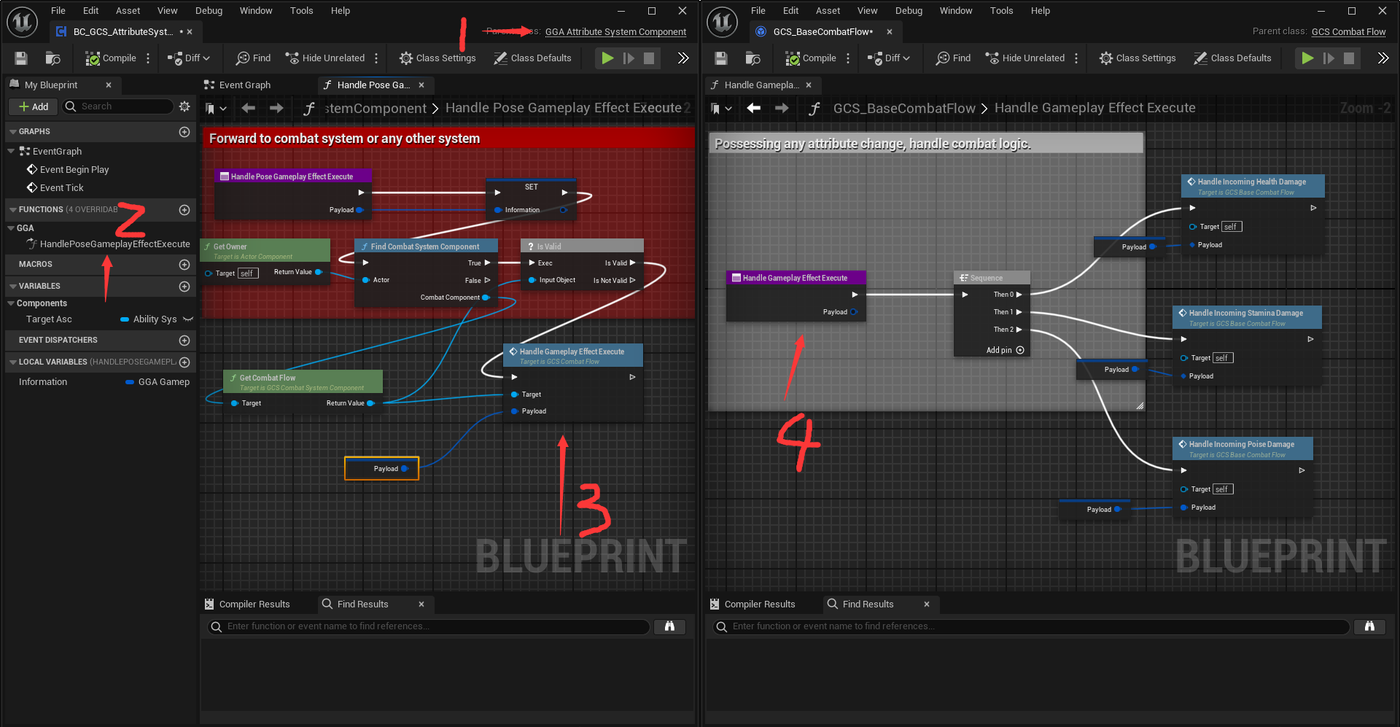This screenshot has height=727, width=1400.
Task: Compile GCS_BaseCombatFlow in right window
Action: pyautogui.click(x=811, y=58)
